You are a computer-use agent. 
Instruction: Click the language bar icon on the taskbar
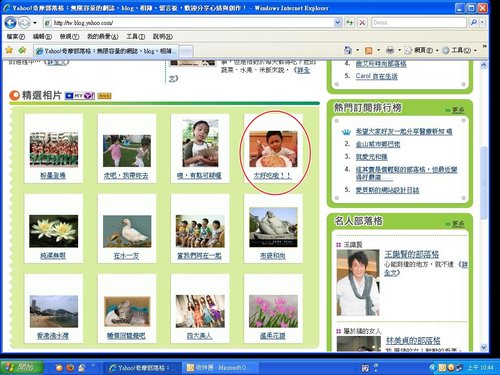coord(365,368)
